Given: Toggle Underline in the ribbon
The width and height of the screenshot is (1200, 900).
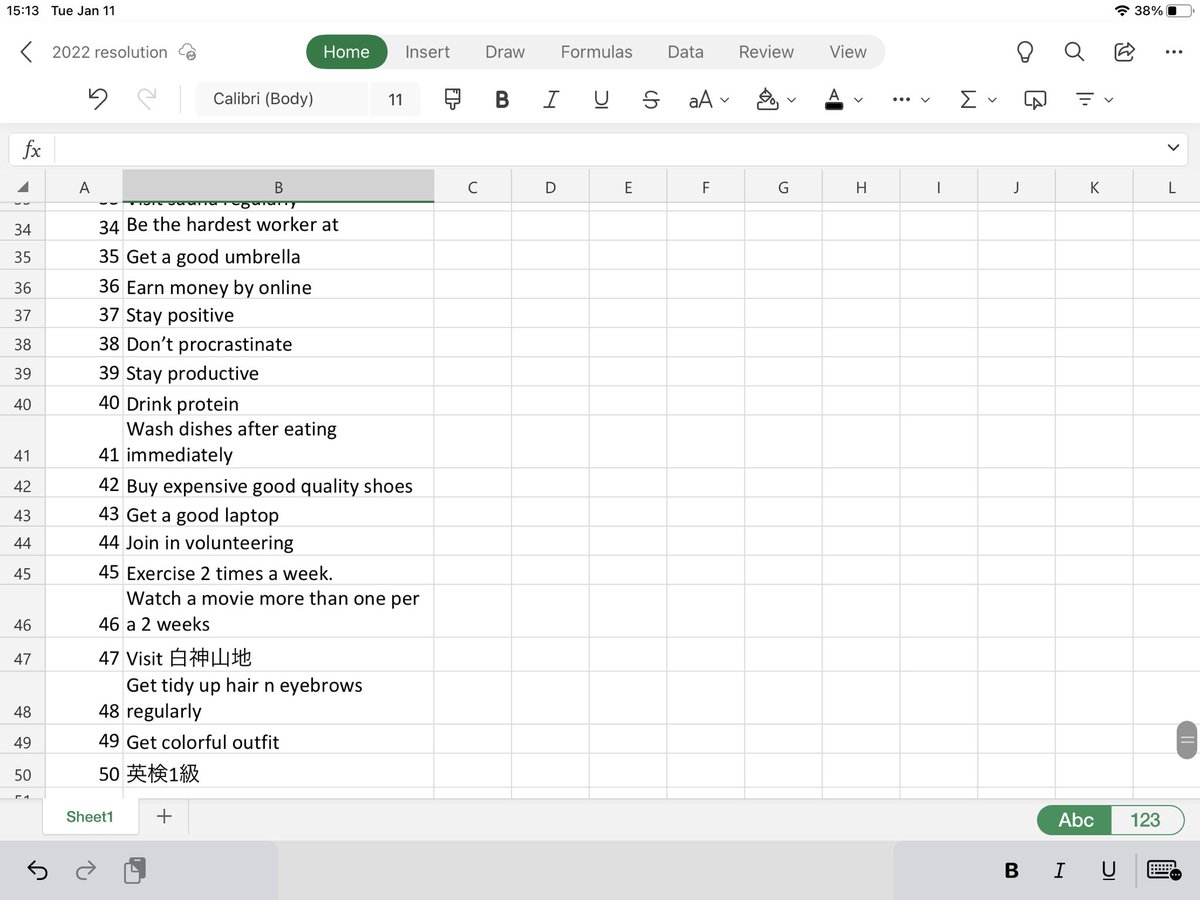Looking at the screenshot, I should click(601, 99).
